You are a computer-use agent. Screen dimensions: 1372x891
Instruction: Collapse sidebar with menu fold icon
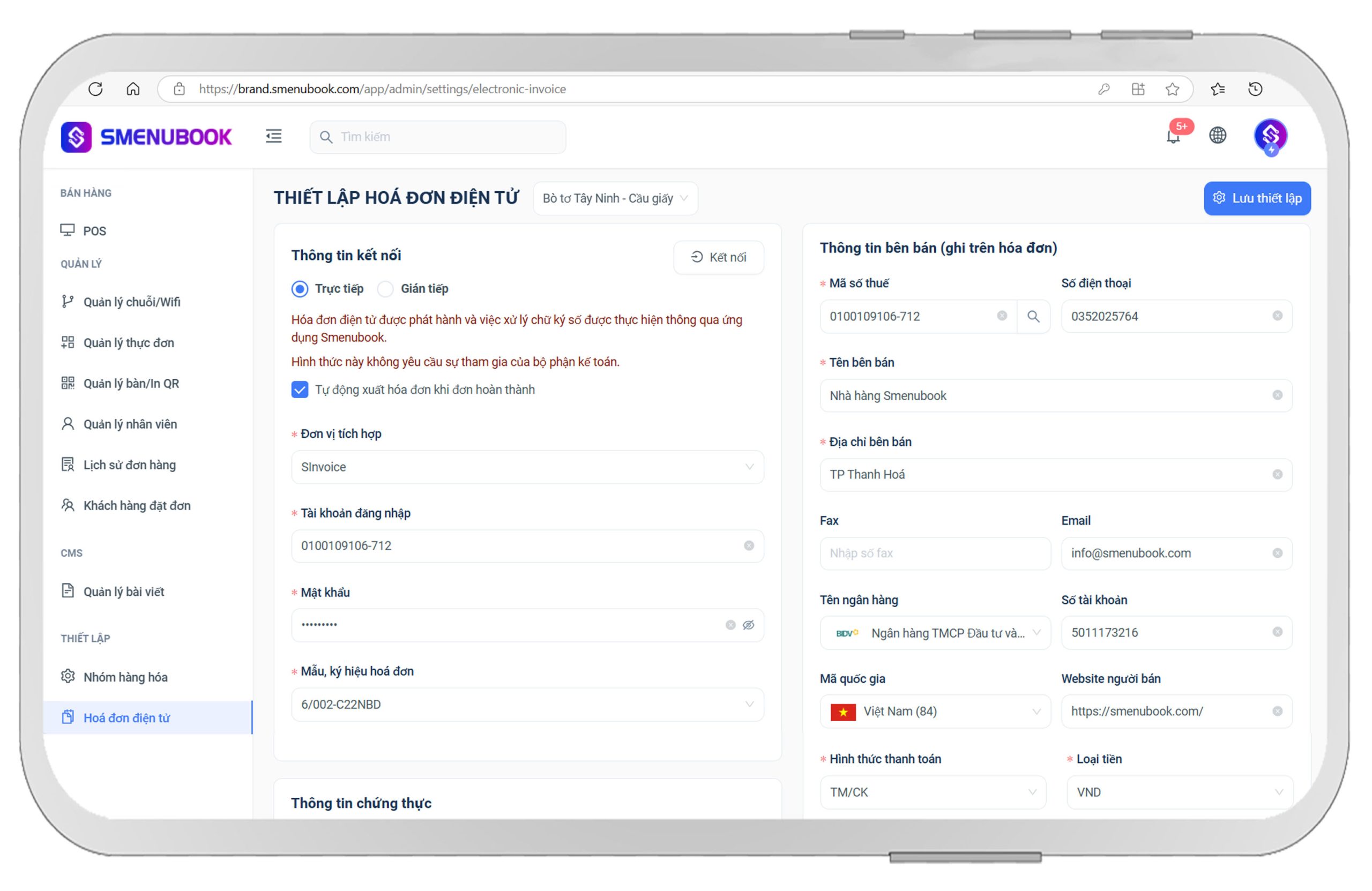tap(273, 137)
